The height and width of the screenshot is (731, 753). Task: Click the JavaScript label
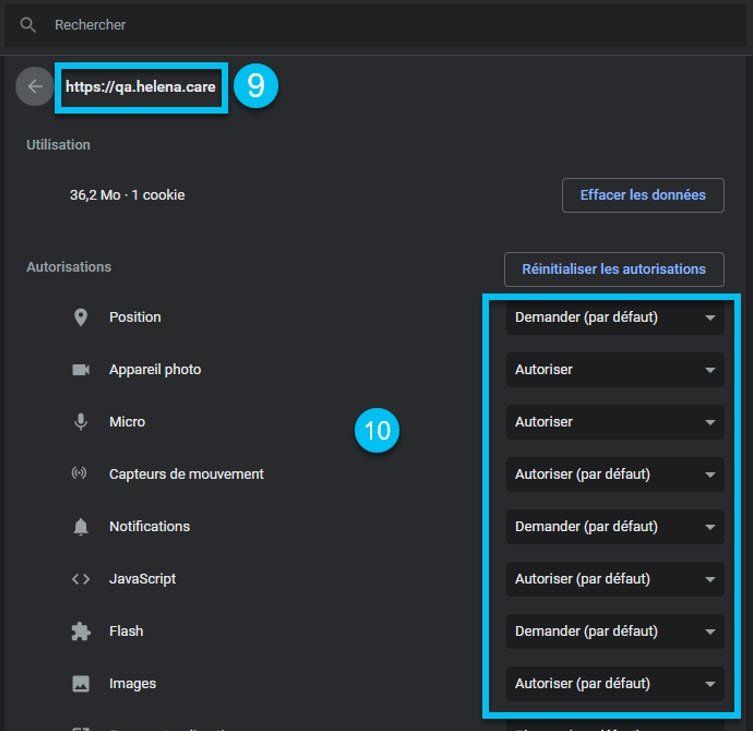click(x=142, y=579)
